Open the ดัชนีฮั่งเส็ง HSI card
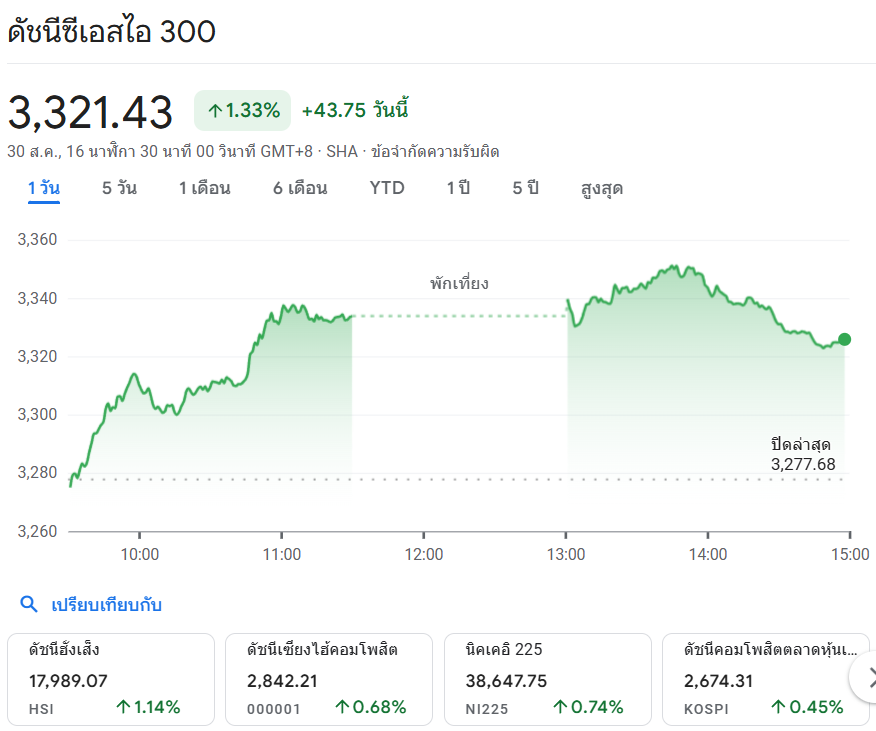The width and height of the screenshot is (876, 731). click(111, 678)
